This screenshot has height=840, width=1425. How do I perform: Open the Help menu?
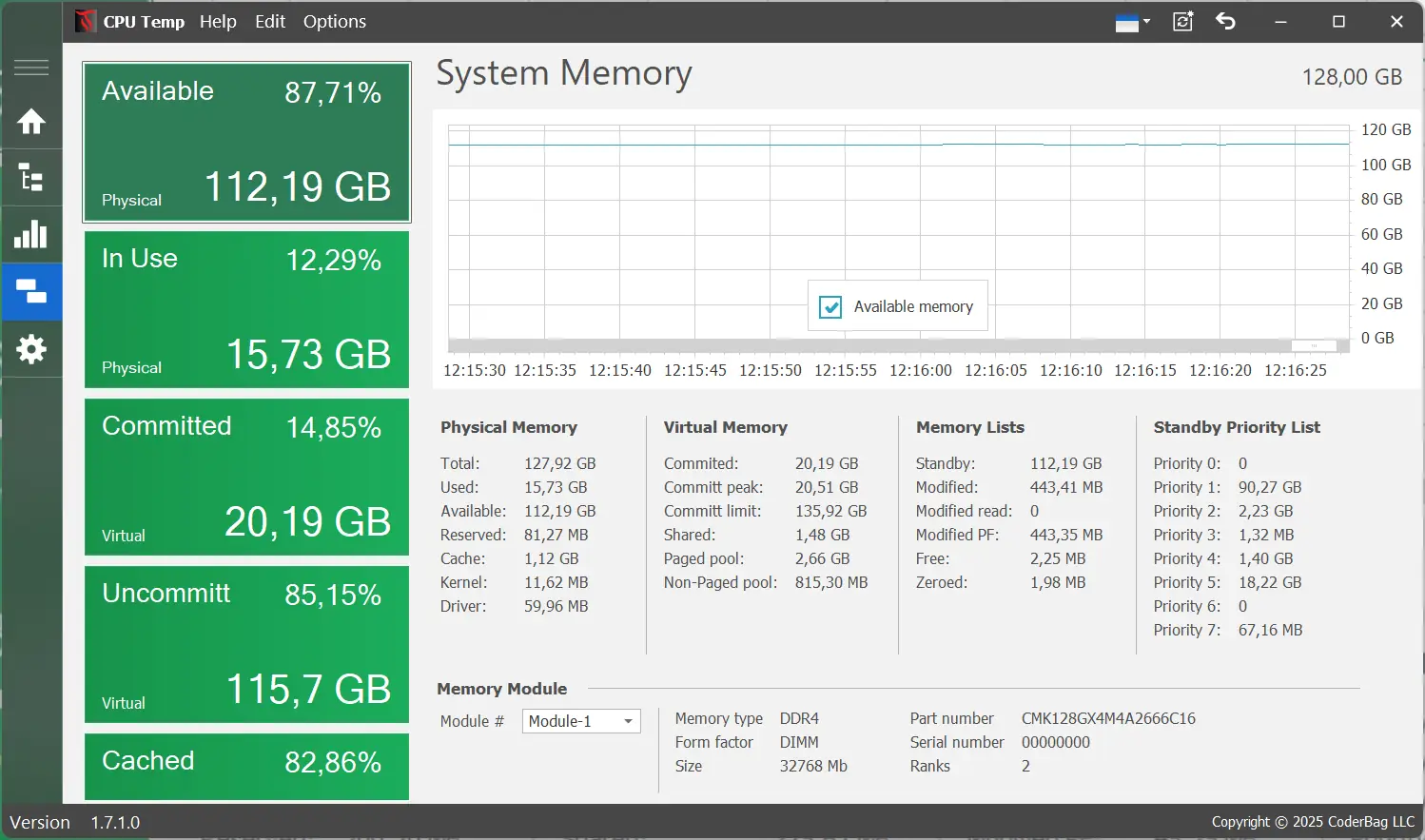(218, 21)
